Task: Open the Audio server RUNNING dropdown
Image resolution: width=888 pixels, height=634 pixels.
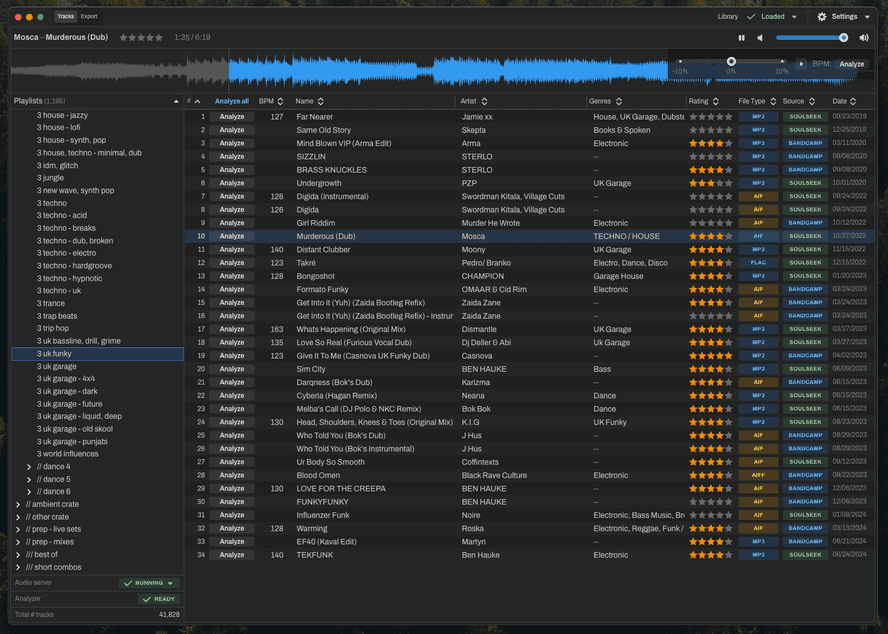Action: click(x=150, y=583)
